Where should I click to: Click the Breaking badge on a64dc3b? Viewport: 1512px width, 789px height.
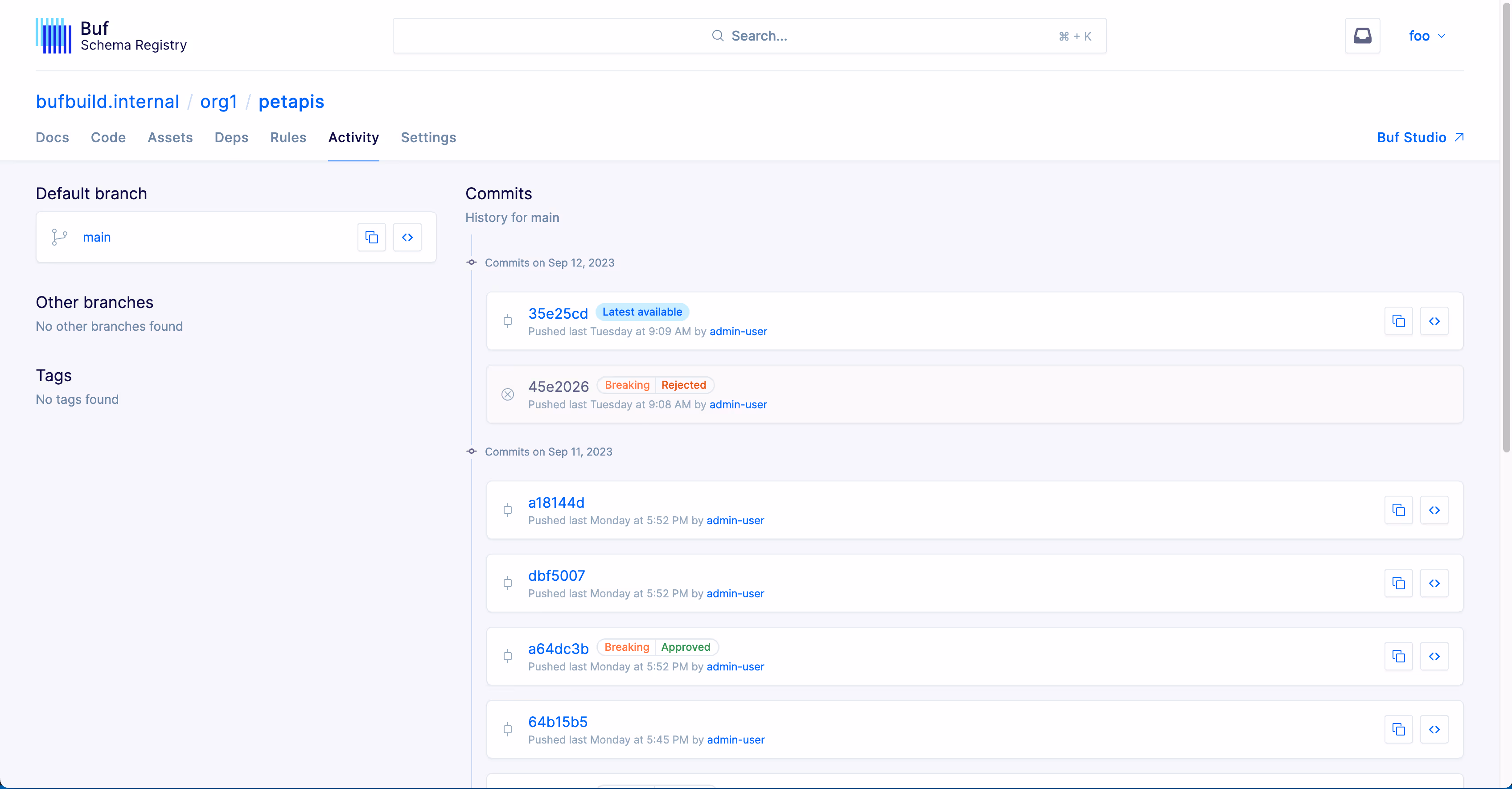(x=627, y=647)
